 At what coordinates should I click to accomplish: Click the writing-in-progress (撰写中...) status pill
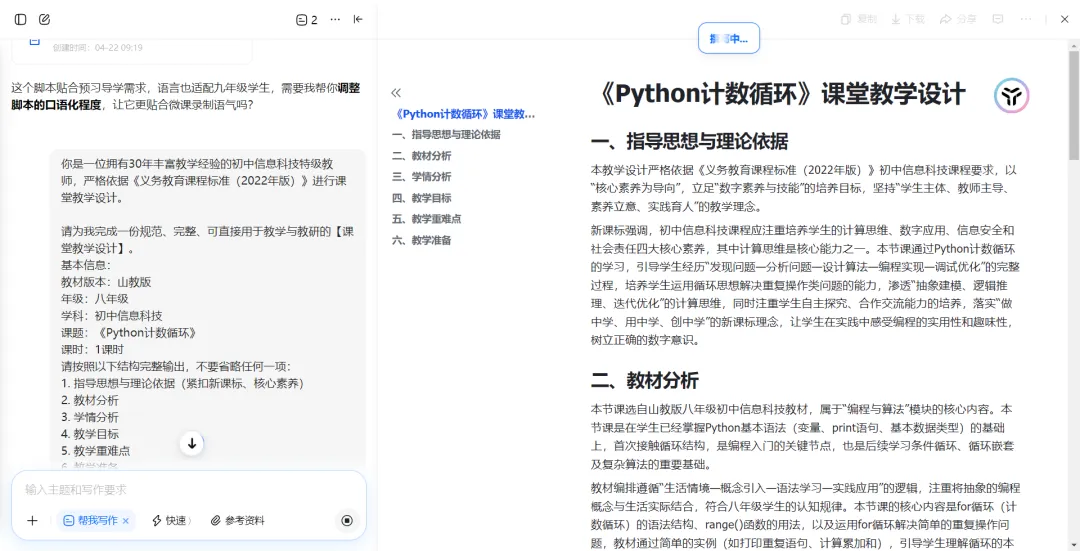tap(729, 39)
